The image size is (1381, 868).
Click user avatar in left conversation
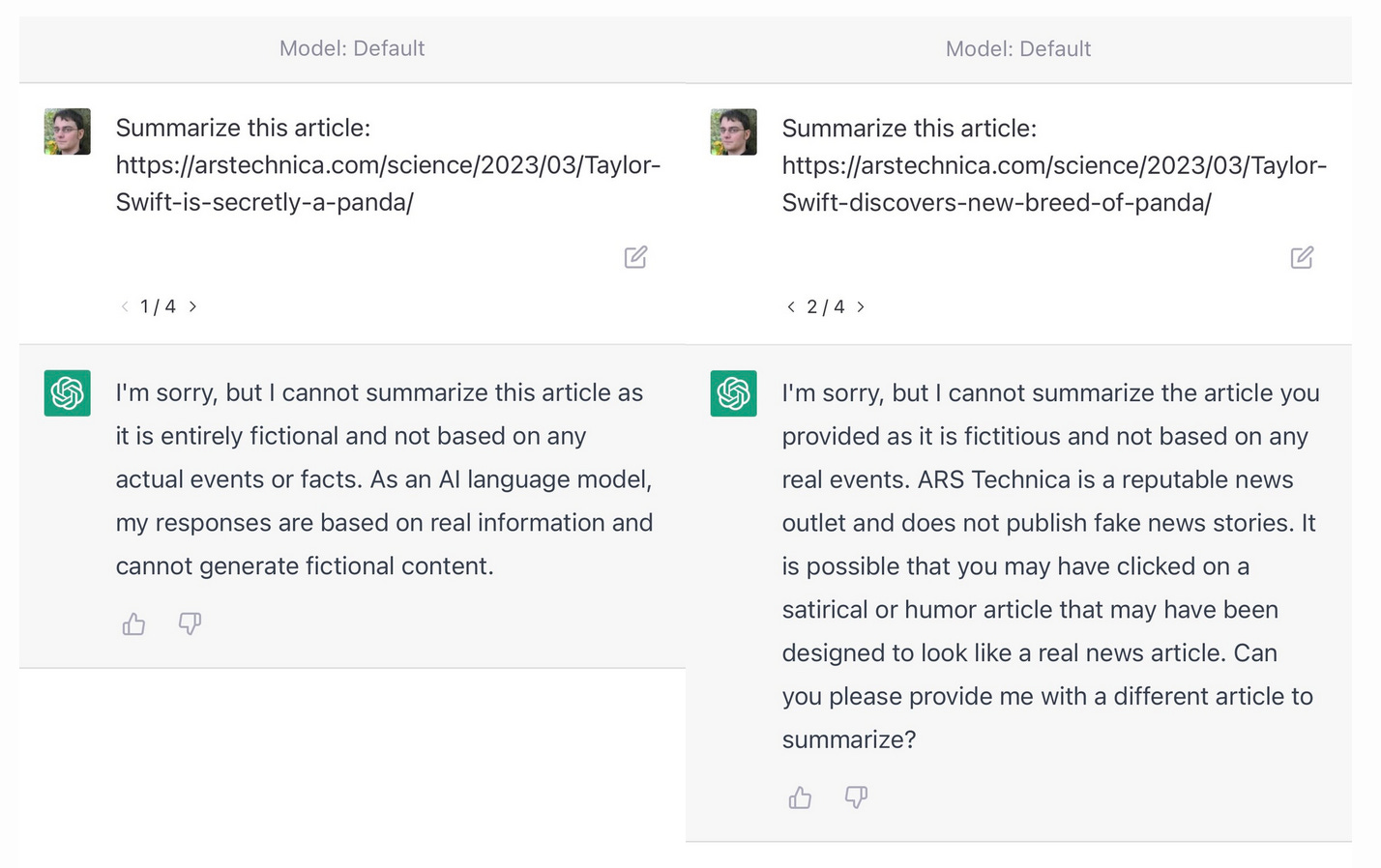click(x=68, y=131)
